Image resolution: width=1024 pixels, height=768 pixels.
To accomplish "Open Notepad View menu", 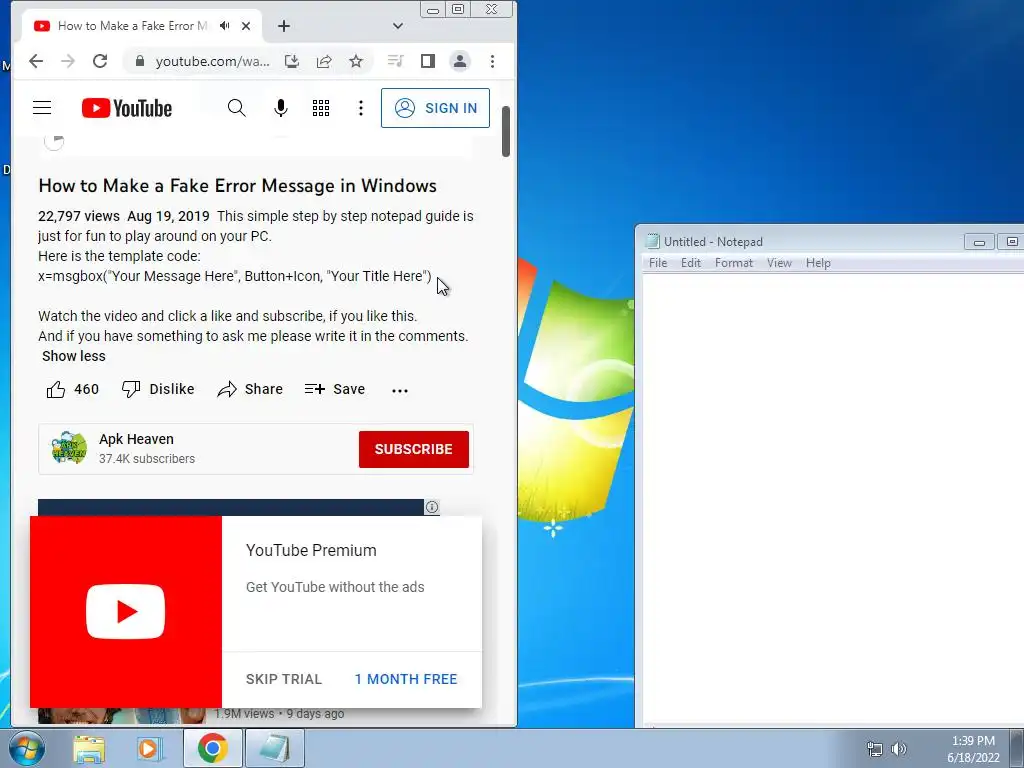I will tap(779, 263).
